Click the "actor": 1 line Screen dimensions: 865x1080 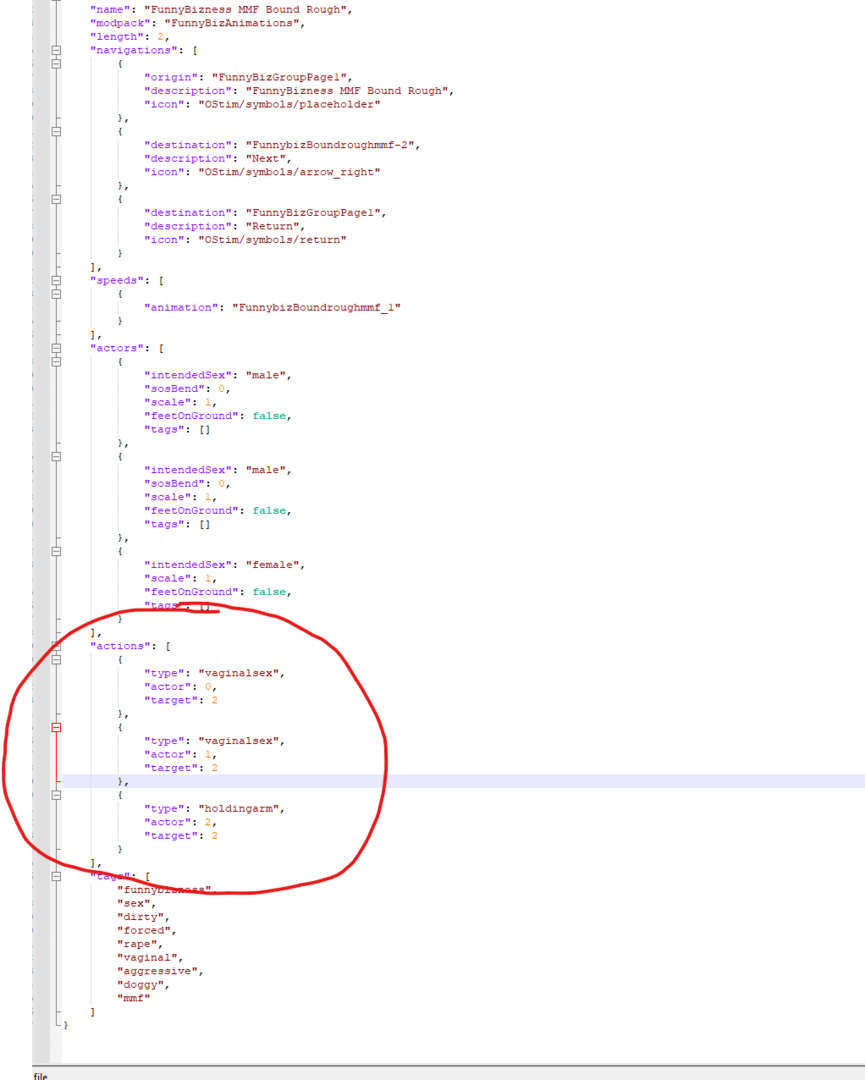tap(180, 755)
